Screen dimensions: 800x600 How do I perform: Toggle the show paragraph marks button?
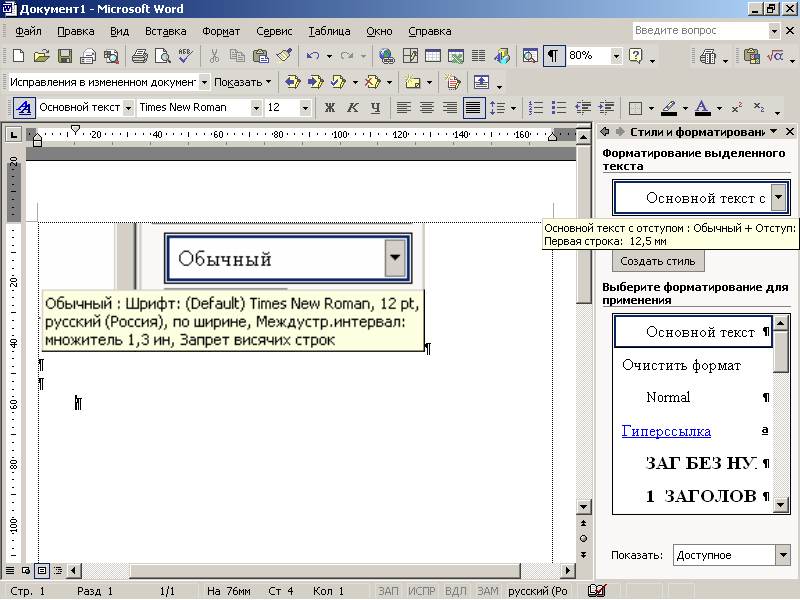[554, 56]
